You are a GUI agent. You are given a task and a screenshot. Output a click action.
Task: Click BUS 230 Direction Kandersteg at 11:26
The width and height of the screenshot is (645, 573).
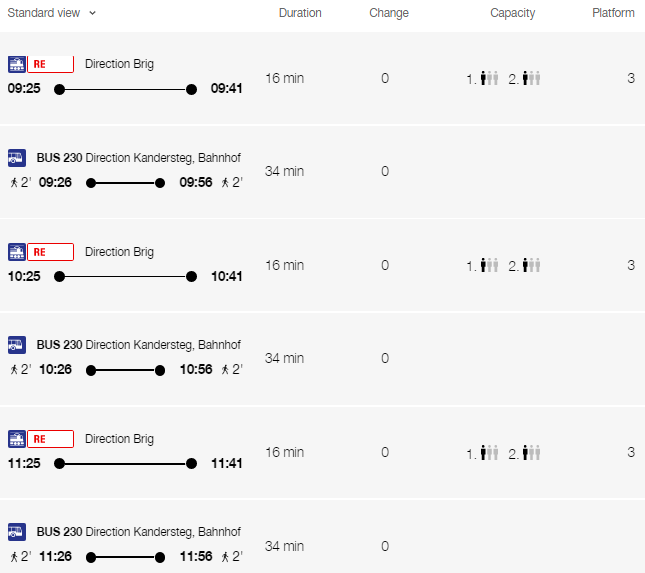point(139,532)
